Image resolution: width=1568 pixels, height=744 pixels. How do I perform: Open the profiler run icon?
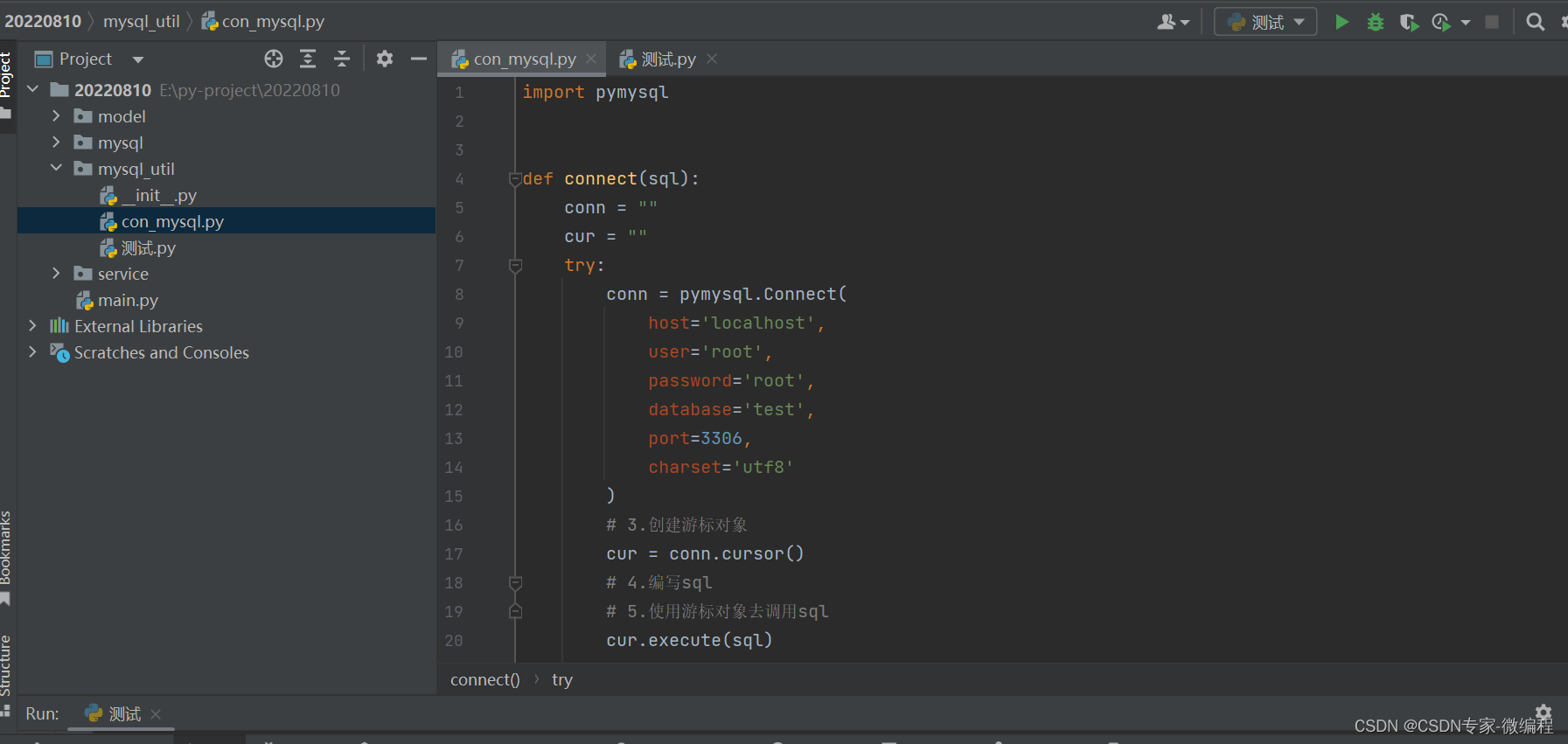pyautogui.click(x=1441, y=22)
